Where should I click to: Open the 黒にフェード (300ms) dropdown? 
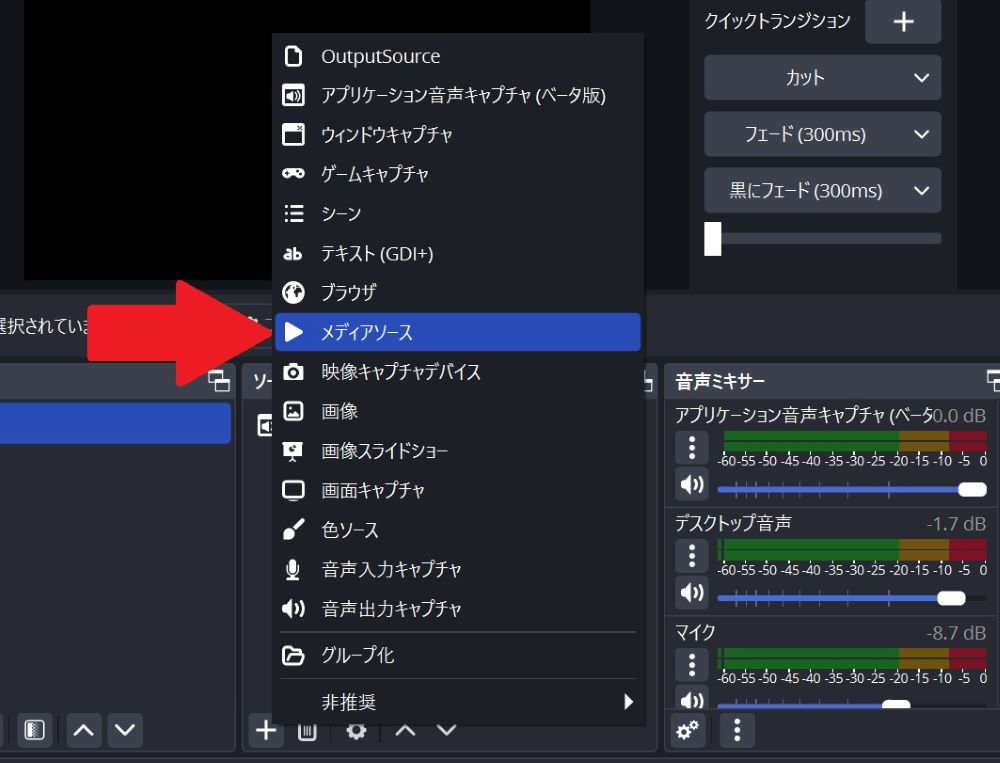823,190
